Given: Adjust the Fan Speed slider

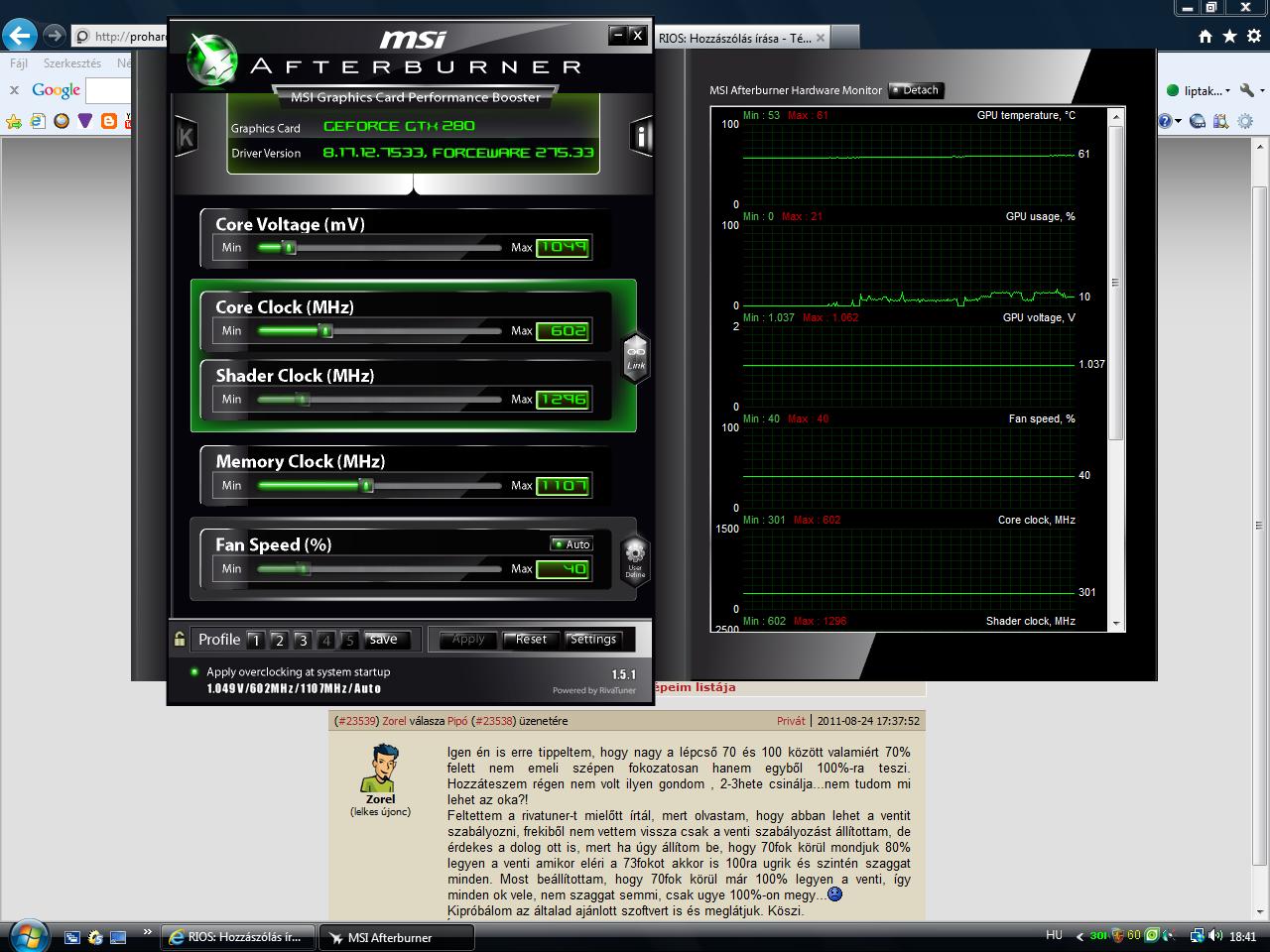Looking at the screenshot, I should [379, 568].
